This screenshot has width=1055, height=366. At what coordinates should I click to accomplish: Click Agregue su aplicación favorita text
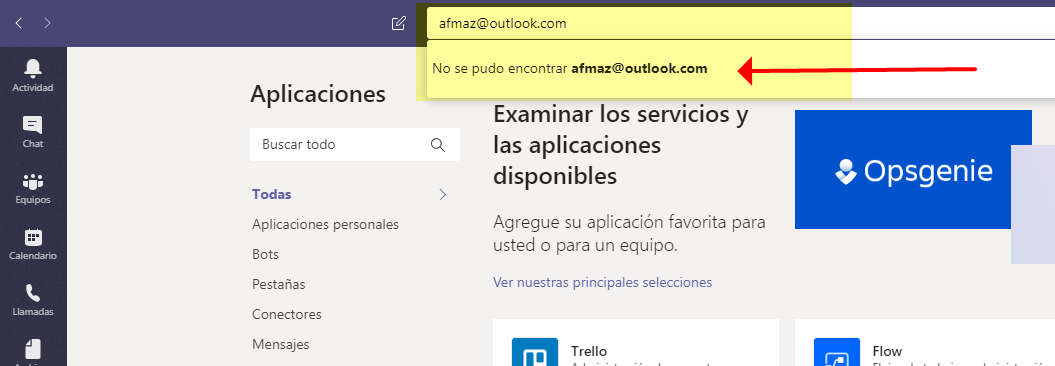(x=629, y=233)
